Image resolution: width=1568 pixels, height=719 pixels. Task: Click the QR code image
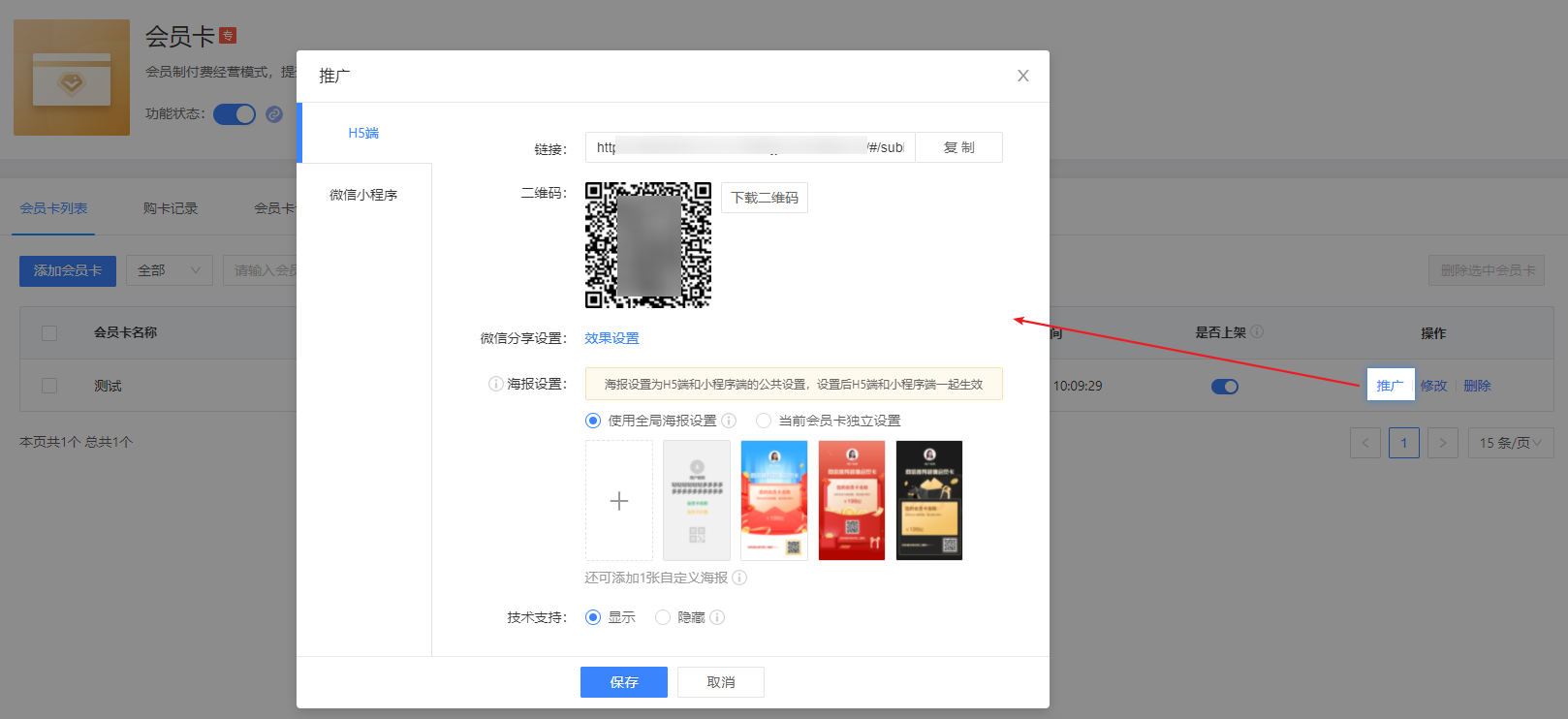click(648, 245)
